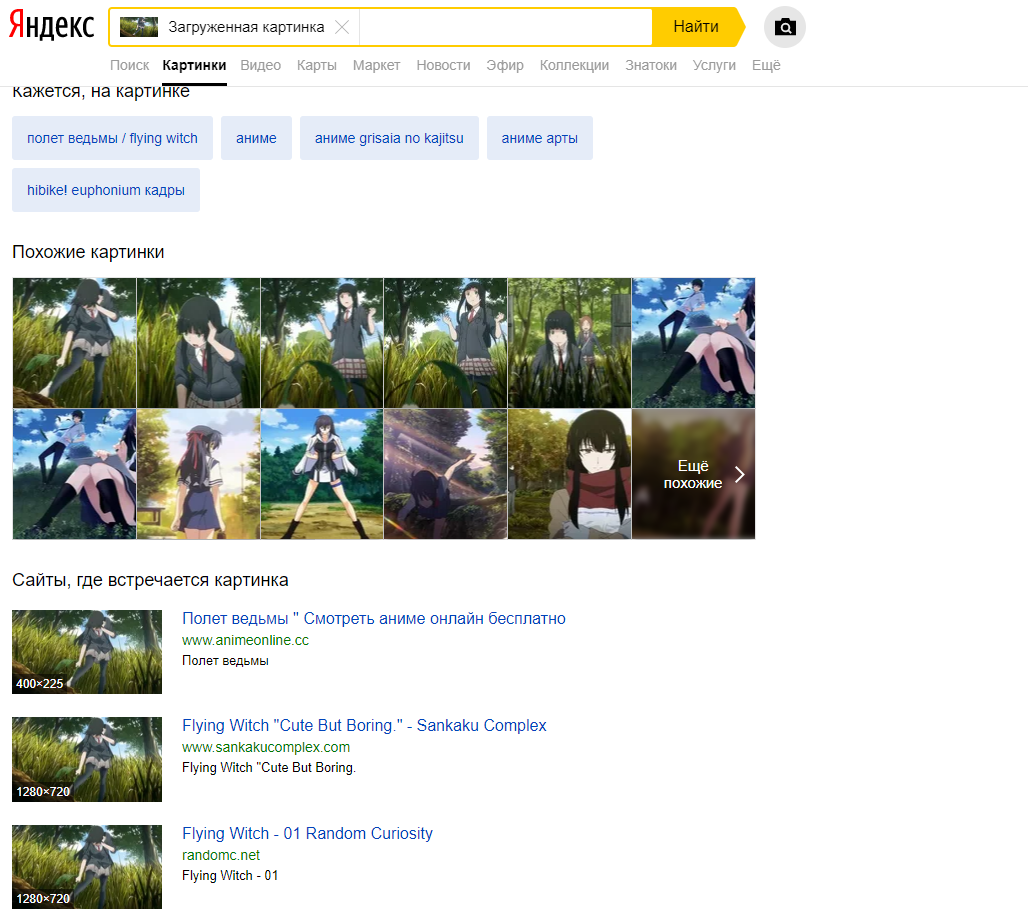Viewport: 1028px width, 915px height.
Task: Switch to the Поиск tab
Action: click(129, 66)
